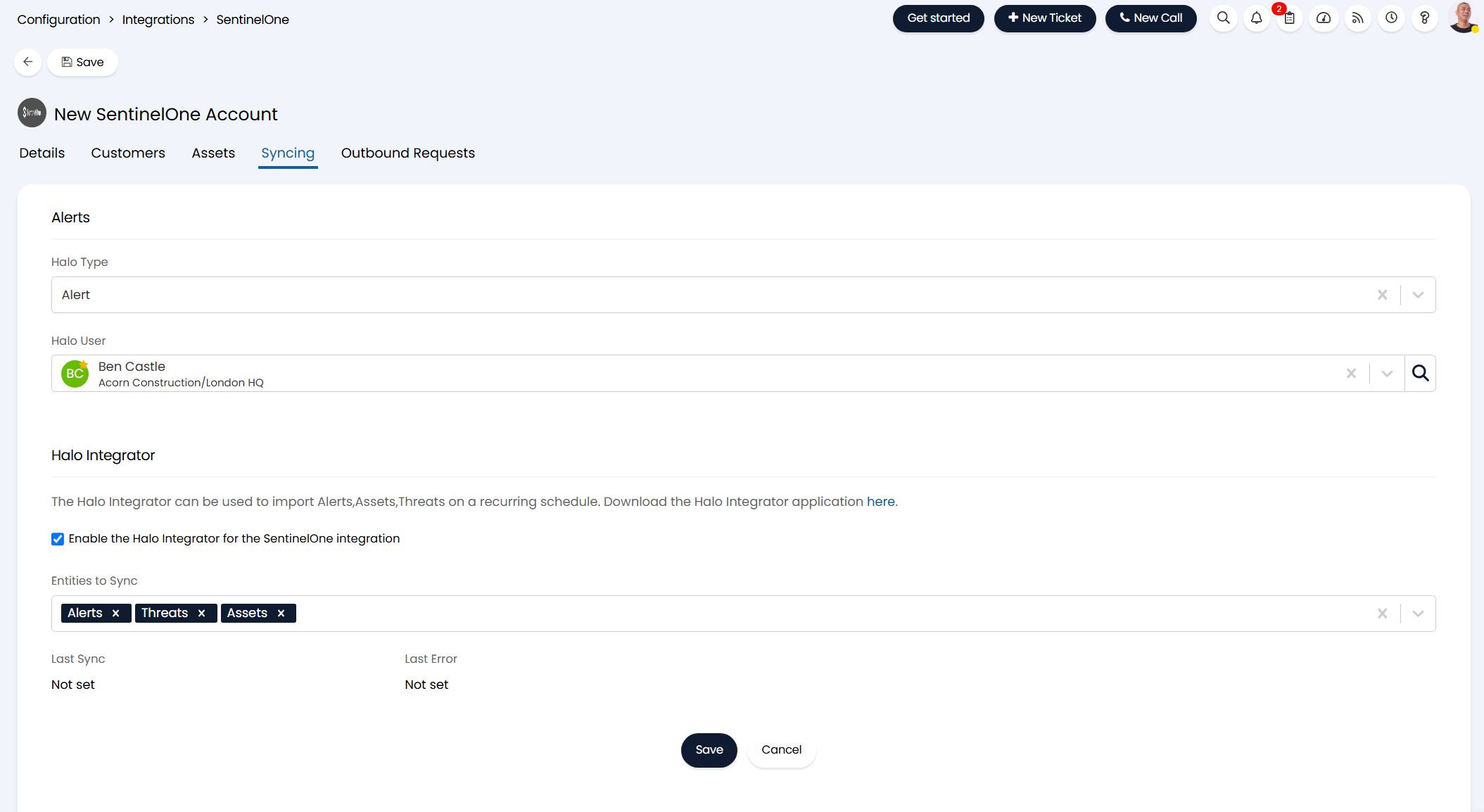This screenshot has width=1484, height=812.
Task: Open the notifications bell
Action: (x=1256, y=18)
